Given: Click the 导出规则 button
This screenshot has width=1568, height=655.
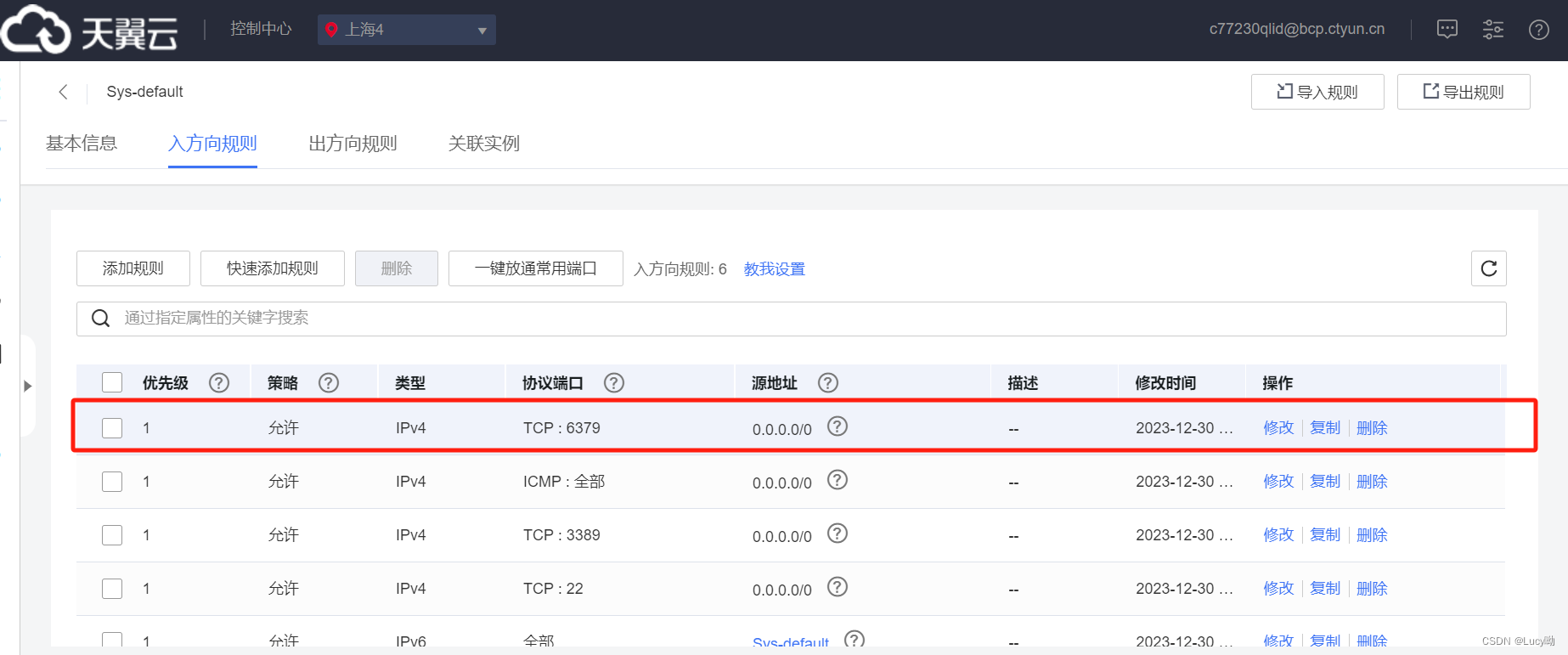Looking at the screenshot, I should click(1464, 92).
